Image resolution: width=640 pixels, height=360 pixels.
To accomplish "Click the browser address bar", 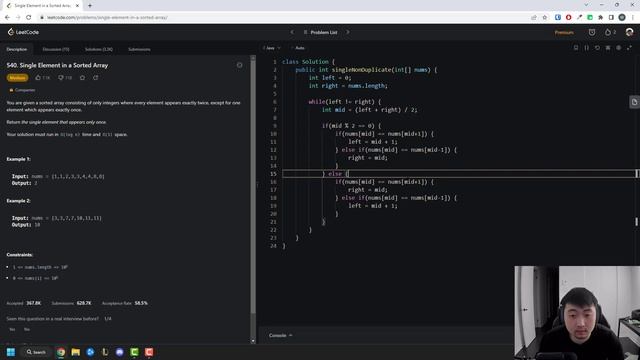I will click(x=282, y=17).
